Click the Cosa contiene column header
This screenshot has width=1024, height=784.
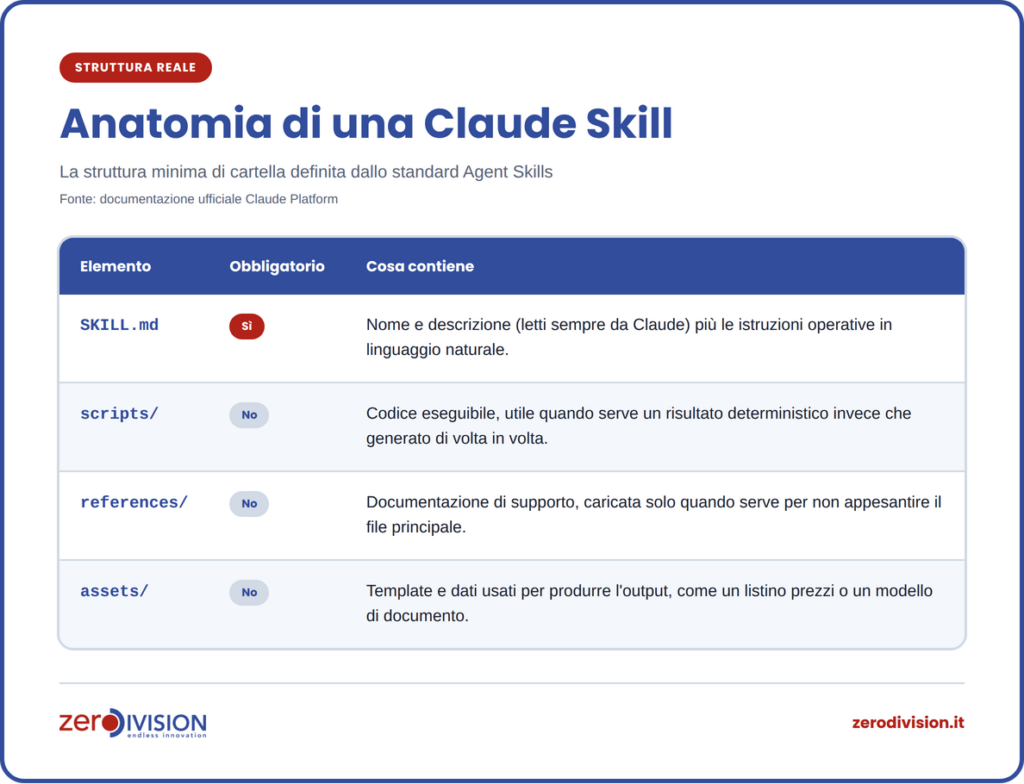420,266
